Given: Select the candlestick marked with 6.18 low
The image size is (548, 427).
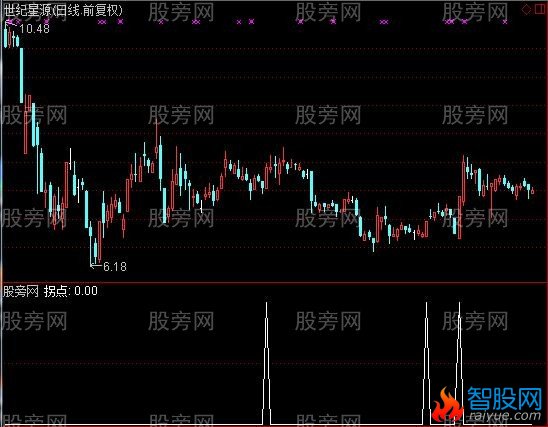Looking at the screenshot, I should 91,243.
